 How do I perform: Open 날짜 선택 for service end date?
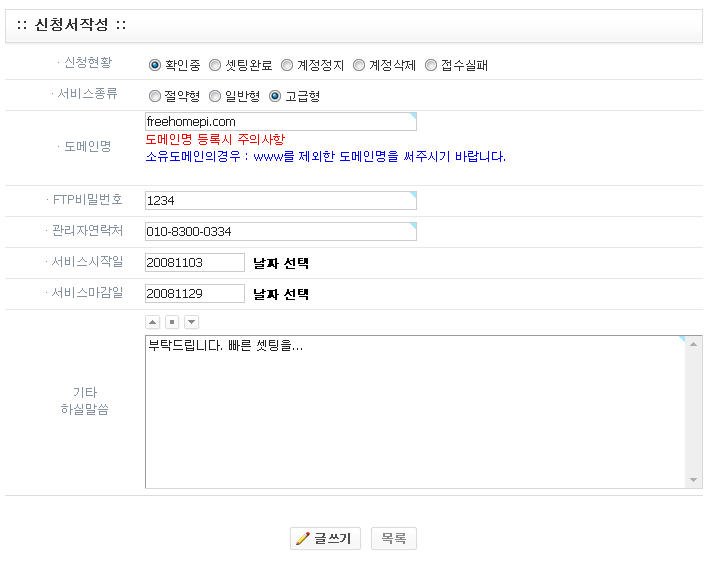click(x=281, y=294)
